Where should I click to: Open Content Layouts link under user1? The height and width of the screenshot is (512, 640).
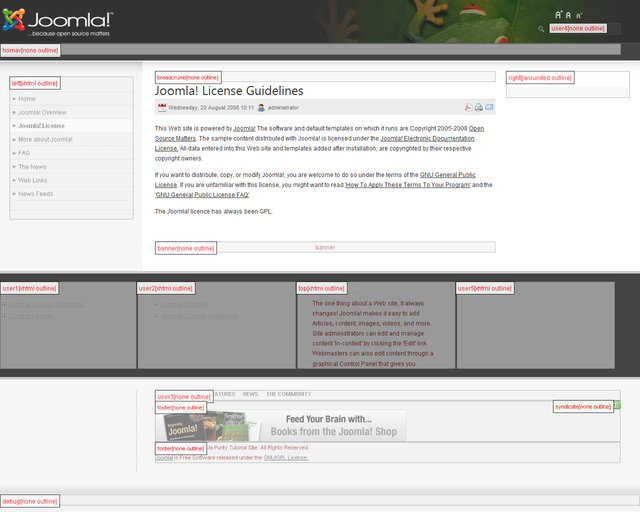pos(30,316)
